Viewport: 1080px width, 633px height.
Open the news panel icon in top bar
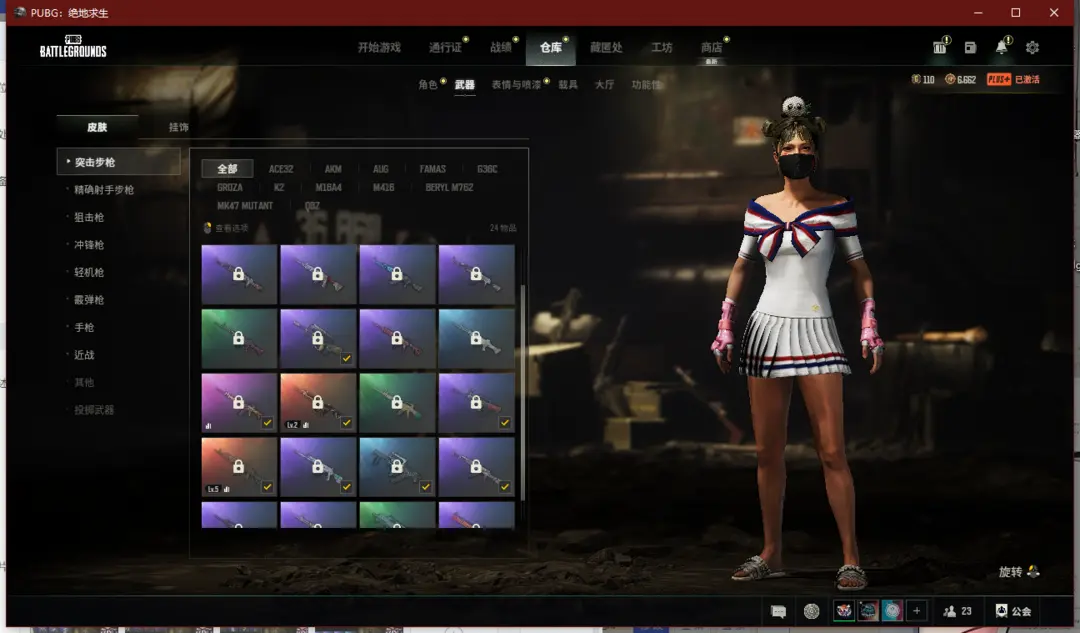970,48
